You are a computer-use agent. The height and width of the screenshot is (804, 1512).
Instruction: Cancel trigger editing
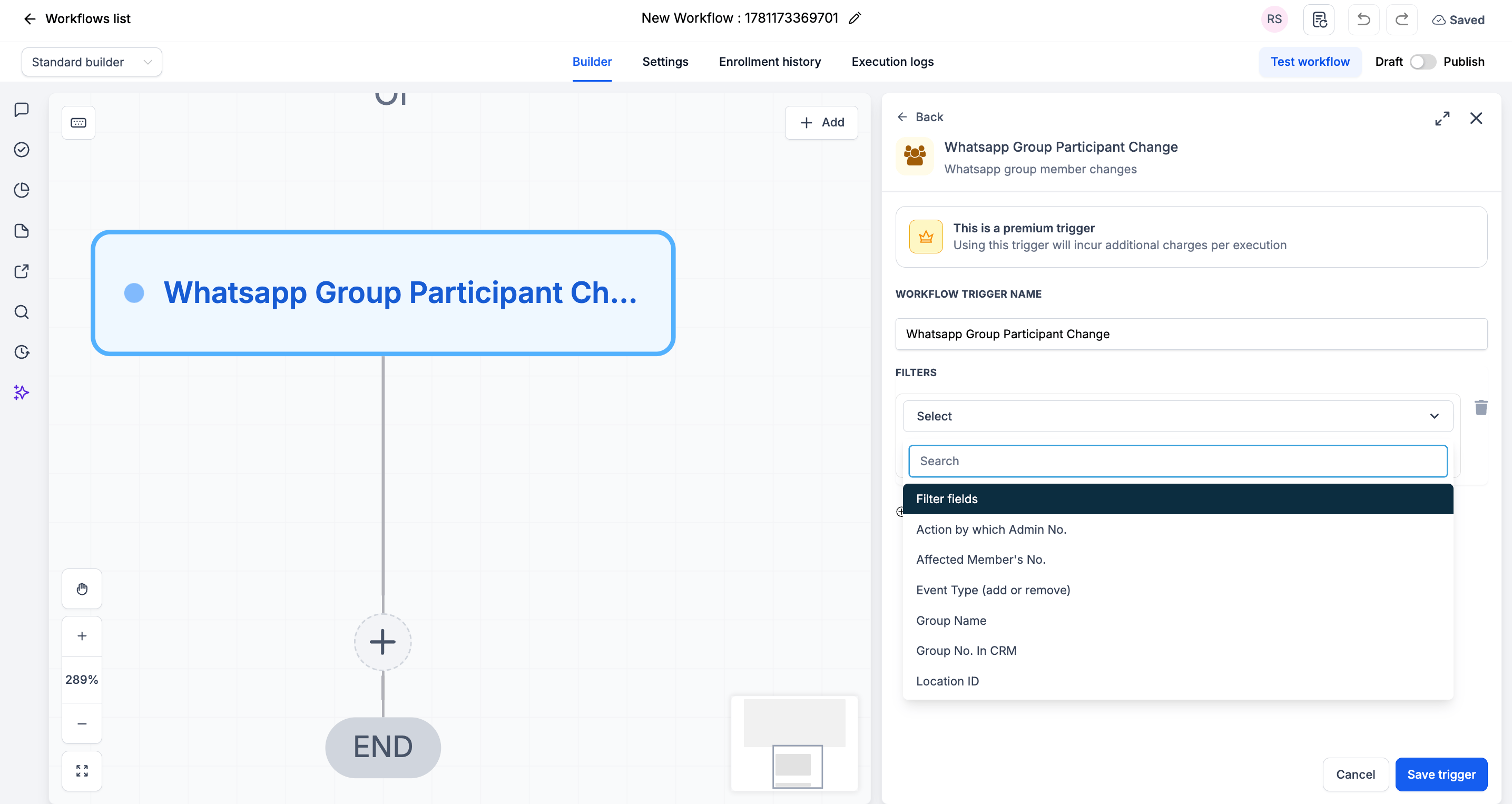click(x=1356, y=774)
